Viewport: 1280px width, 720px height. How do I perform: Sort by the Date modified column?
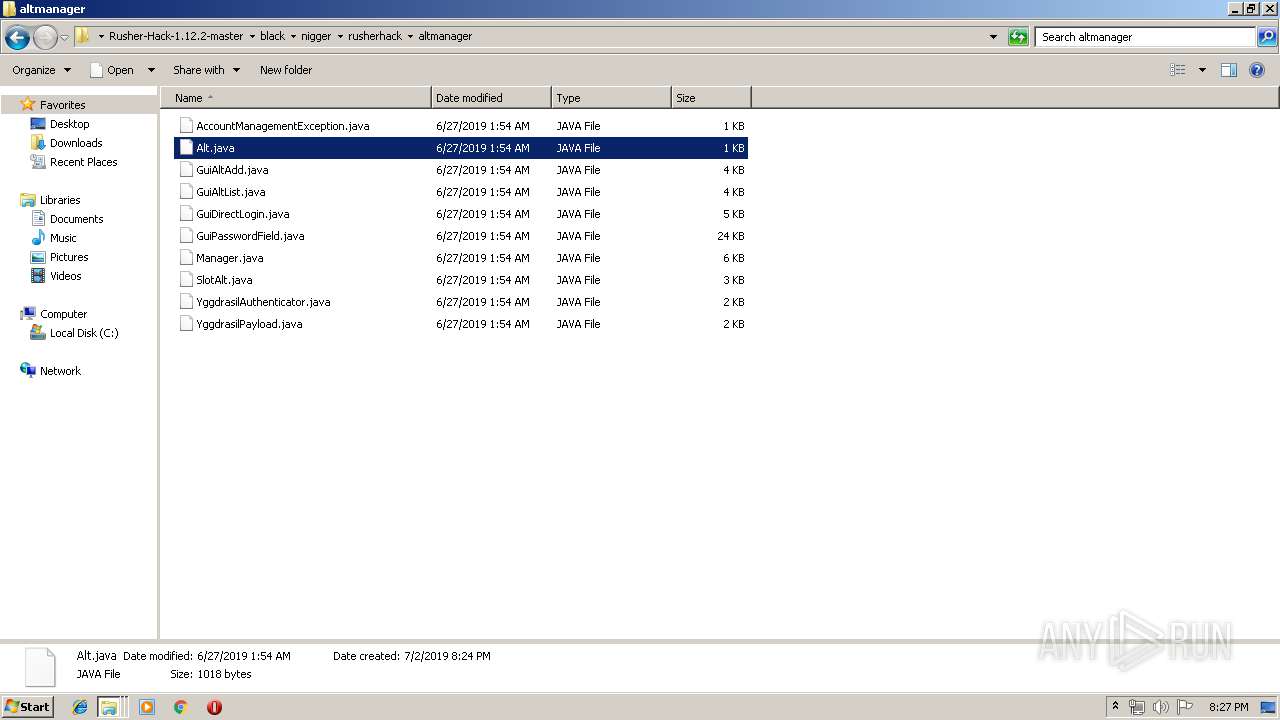[491, 98]
